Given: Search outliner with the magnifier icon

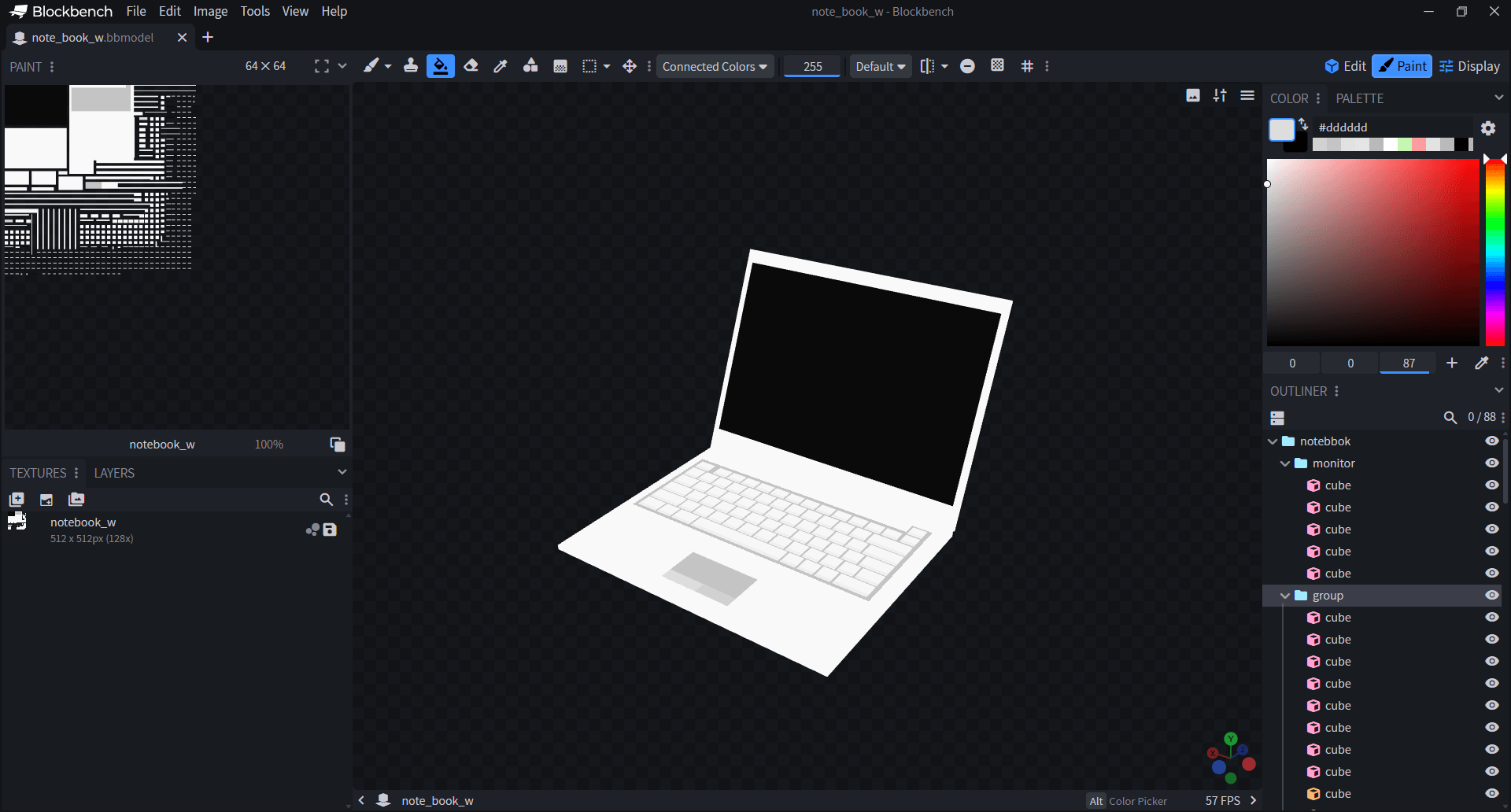Looking at the screenshot, I should (x=1450, y=418).
